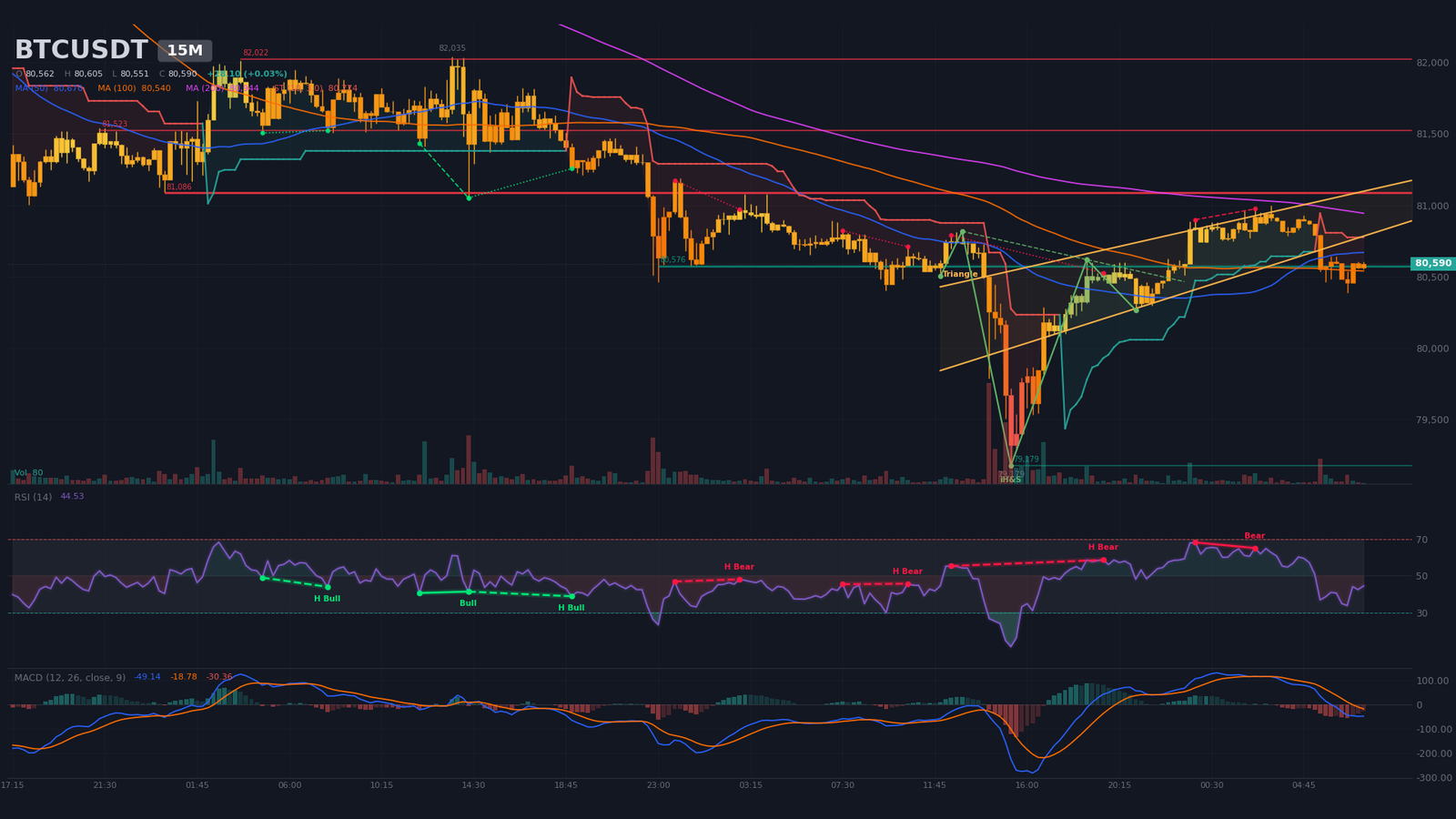Screen dimensions: 1456x819
Task: Click the 11:45 time axis label
Action: pyautogui.click(x=935, y=785)
